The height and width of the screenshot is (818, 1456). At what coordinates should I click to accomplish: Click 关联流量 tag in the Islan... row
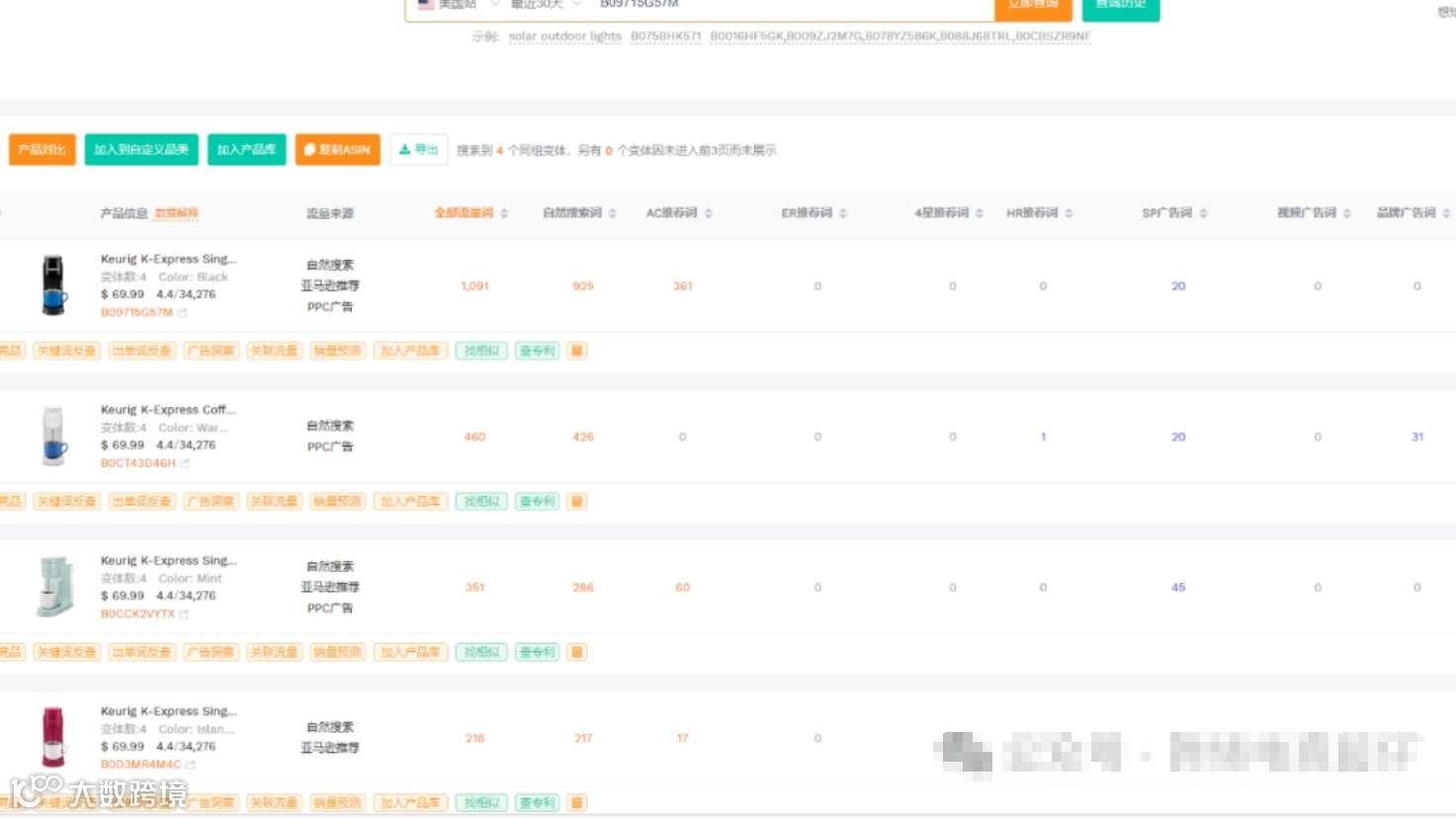pos(274,803)
